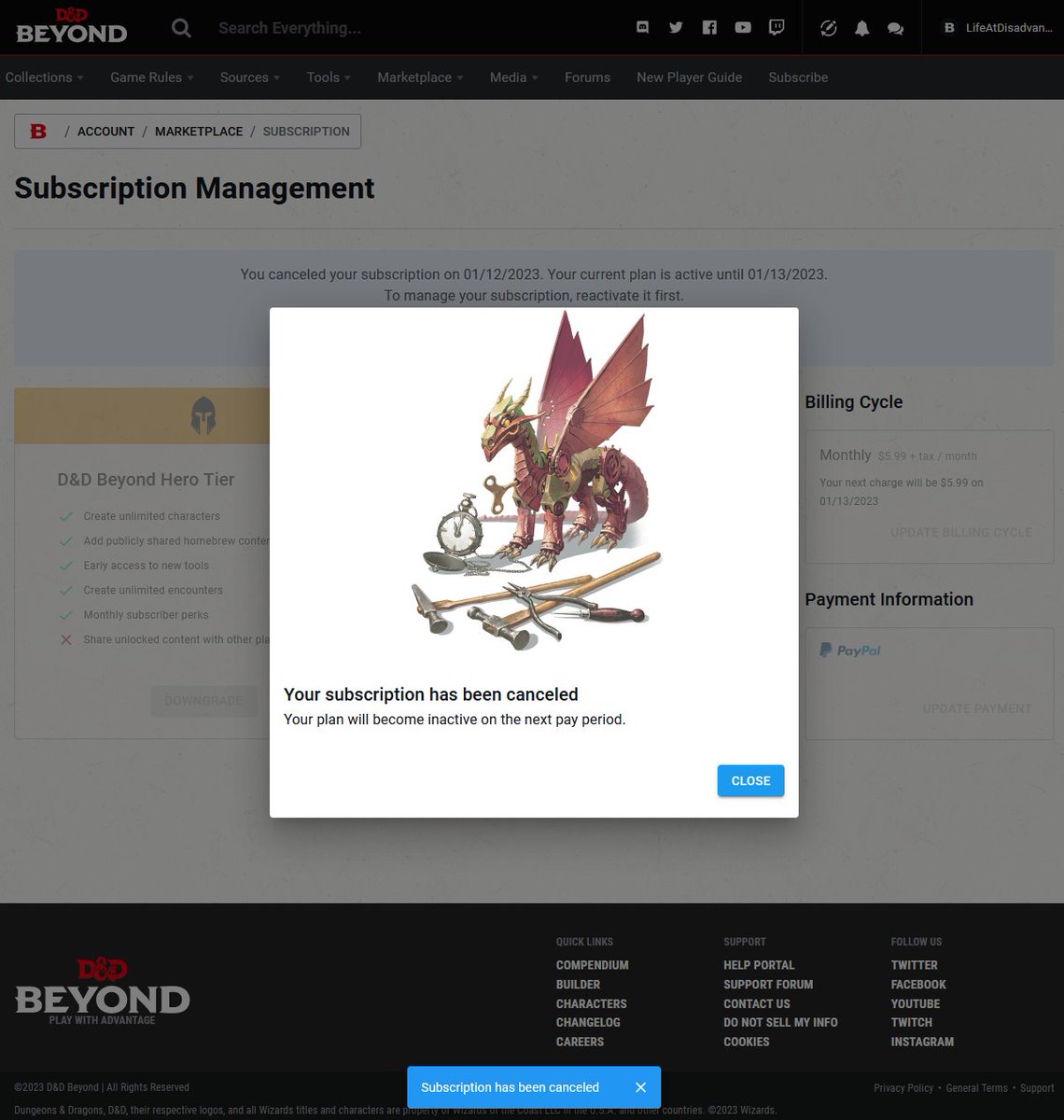Open CHANGELOG footer link
The image size is (1064, 1120).
tap(588, 1023)
